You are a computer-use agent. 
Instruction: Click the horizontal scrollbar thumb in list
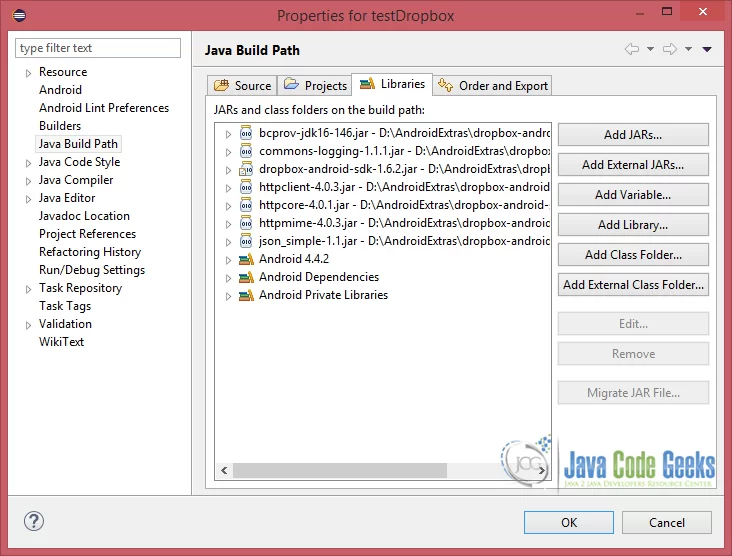(340, 470)
